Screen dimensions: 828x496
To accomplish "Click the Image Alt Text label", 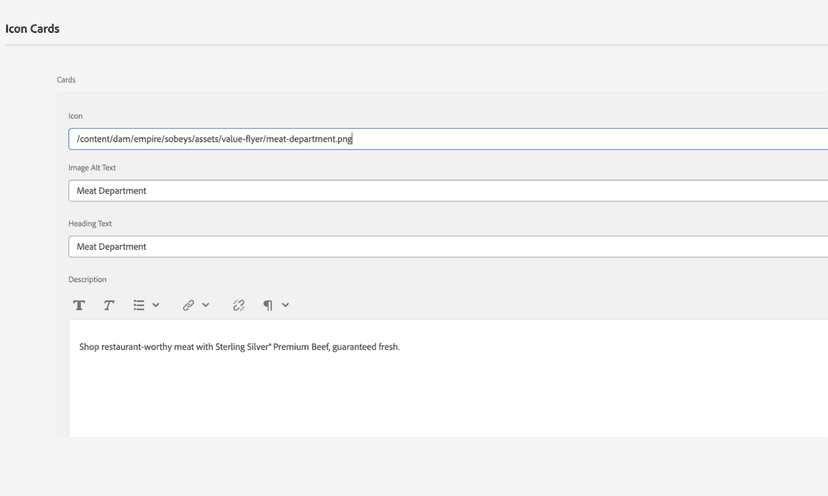I will coord(92,168).
